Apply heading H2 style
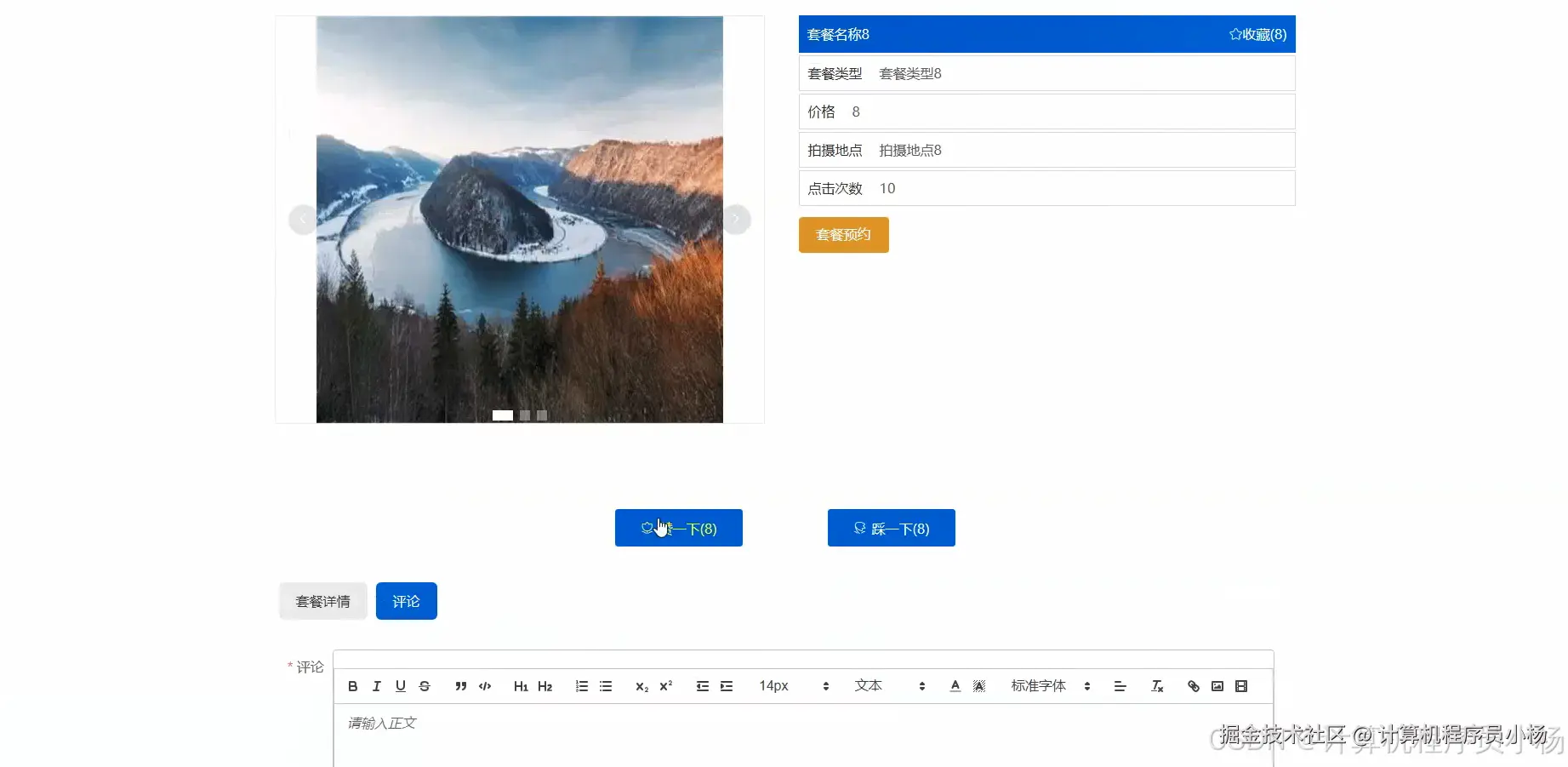 tap(545, 686)
